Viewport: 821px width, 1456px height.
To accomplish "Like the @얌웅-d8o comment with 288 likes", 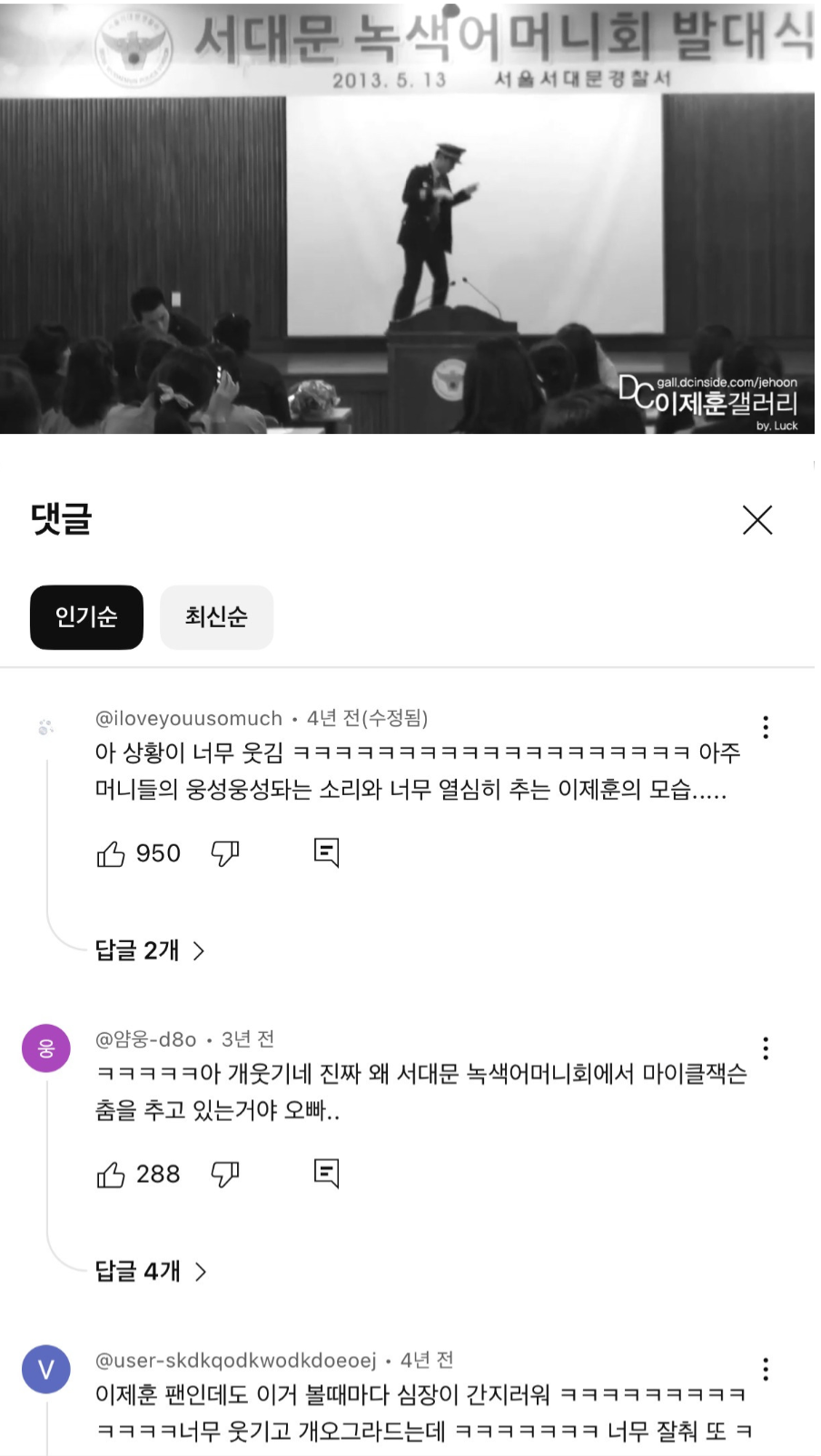I will (x=111, y=1175).
